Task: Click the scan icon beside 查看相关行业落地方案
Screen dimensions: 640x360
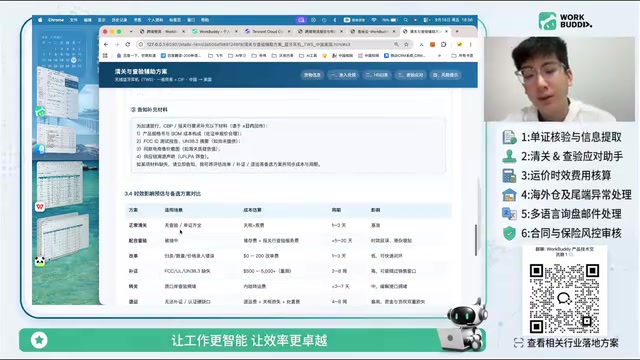Action: click(518, 343)
